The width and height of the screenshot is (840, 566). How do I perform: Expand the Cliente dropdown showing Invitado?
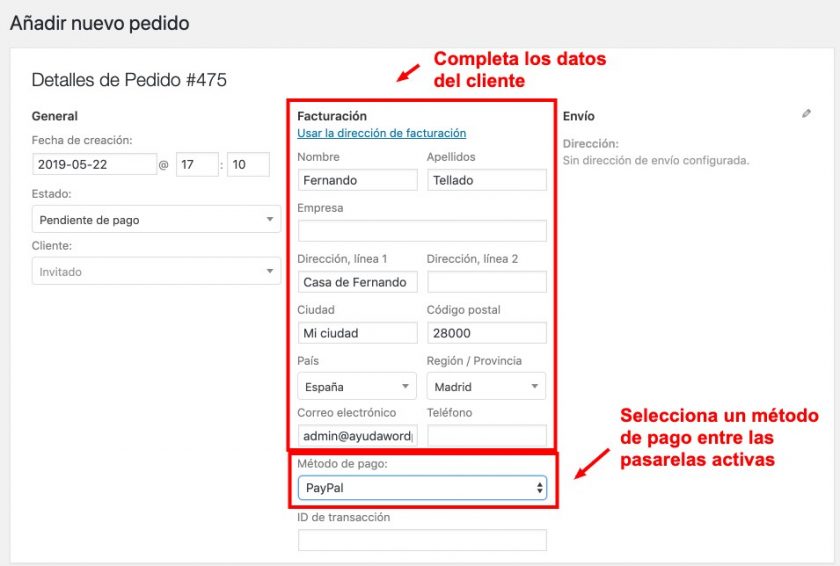[x=157, y=271]
